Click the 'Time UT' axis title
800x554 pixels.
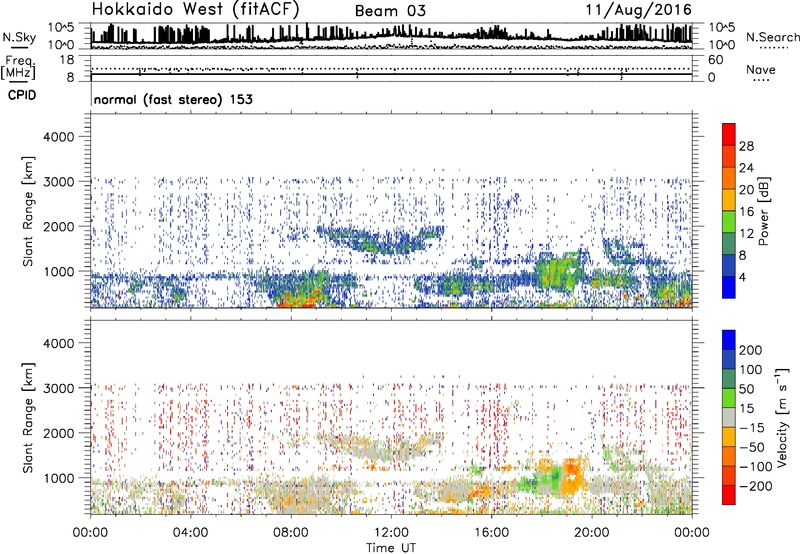coord(391,548)
